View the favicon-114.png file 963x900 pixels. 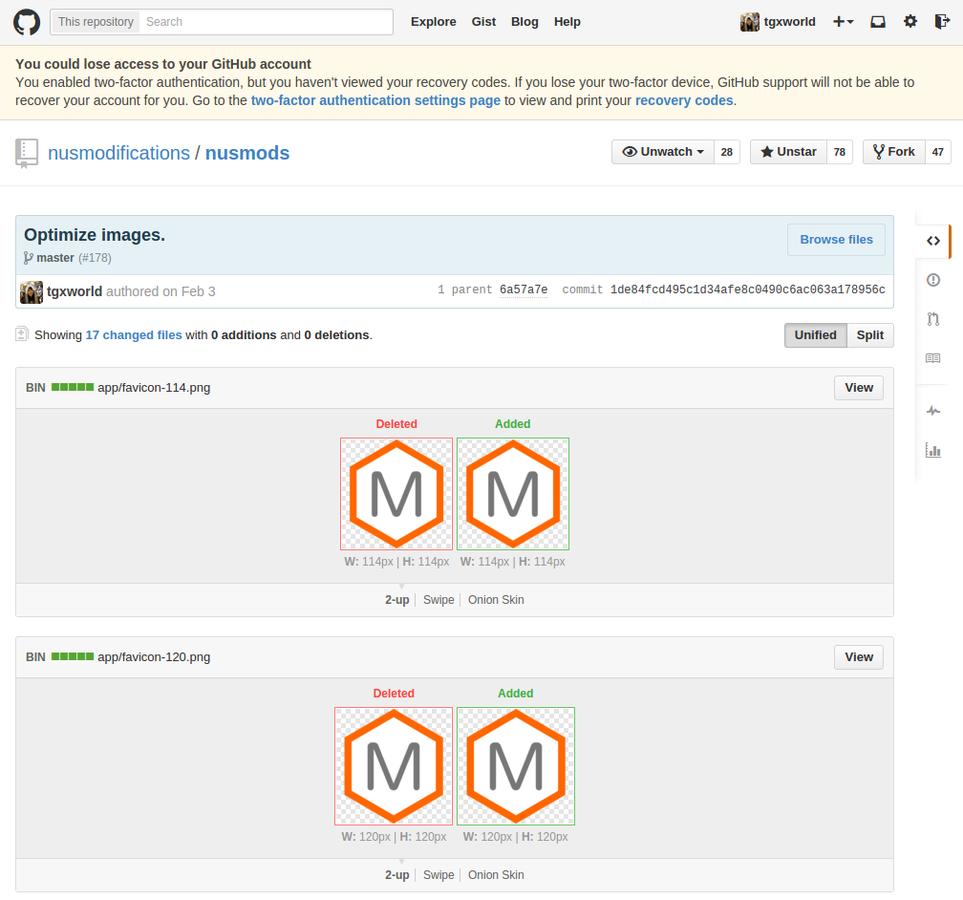[x=858, y=388]
